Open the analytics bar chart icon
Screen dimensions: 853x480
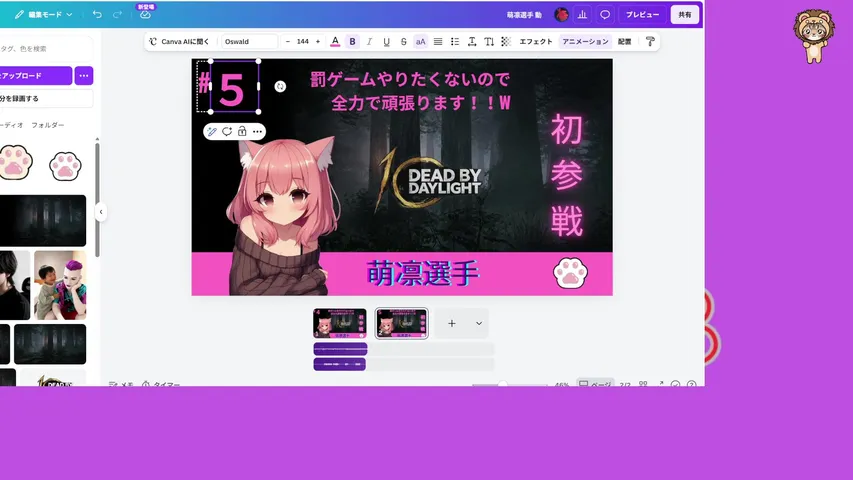[x=582, y=15]
